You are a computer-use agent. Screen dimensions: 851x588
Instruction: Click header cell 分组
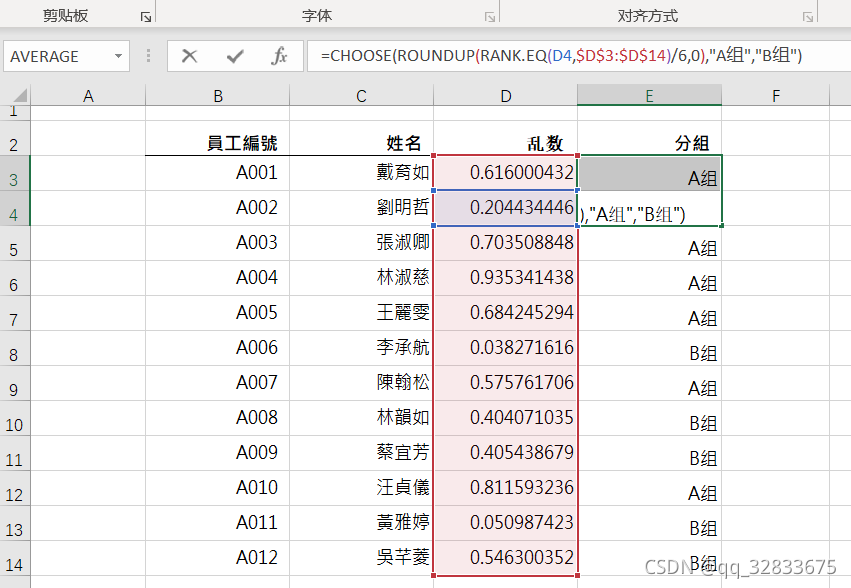coord(649,138)
